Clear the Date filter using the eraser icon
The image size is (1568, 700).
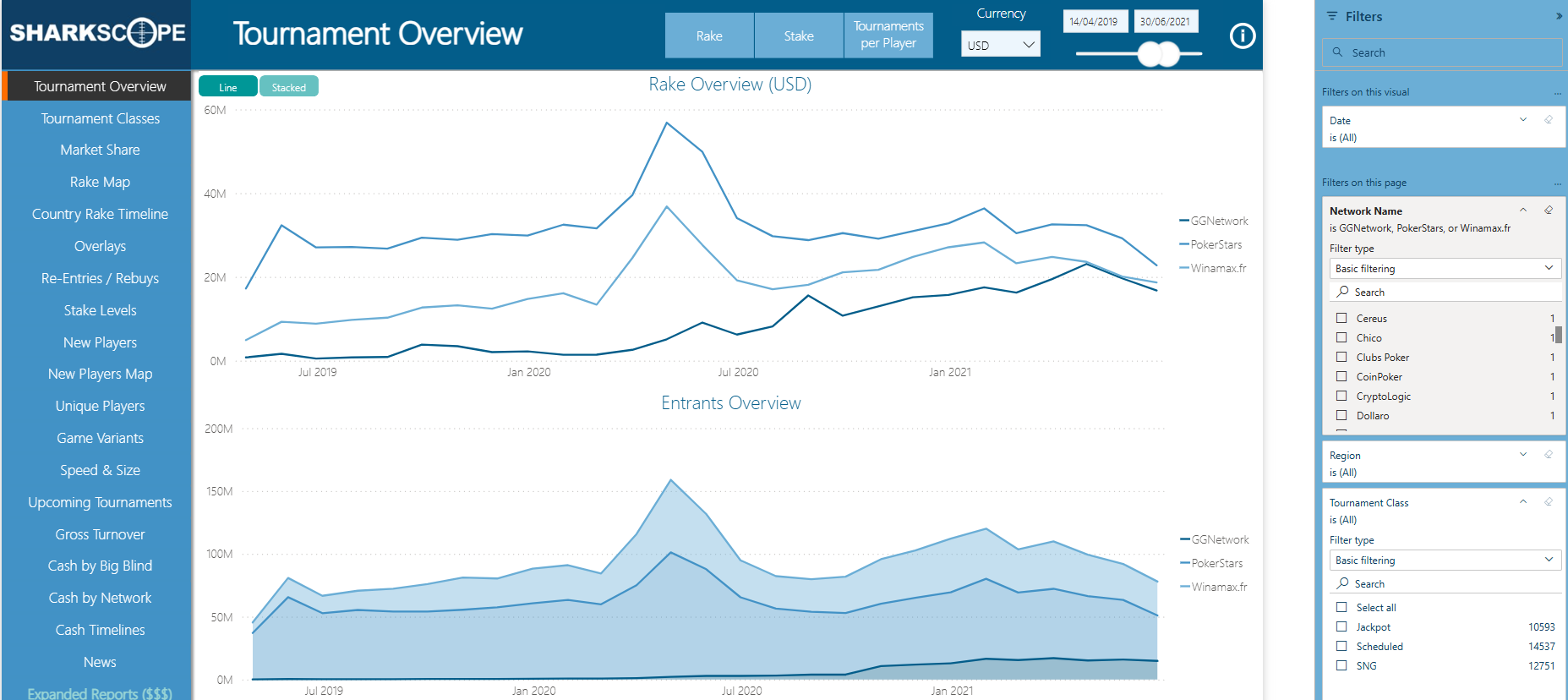[x=1548, y=120]
